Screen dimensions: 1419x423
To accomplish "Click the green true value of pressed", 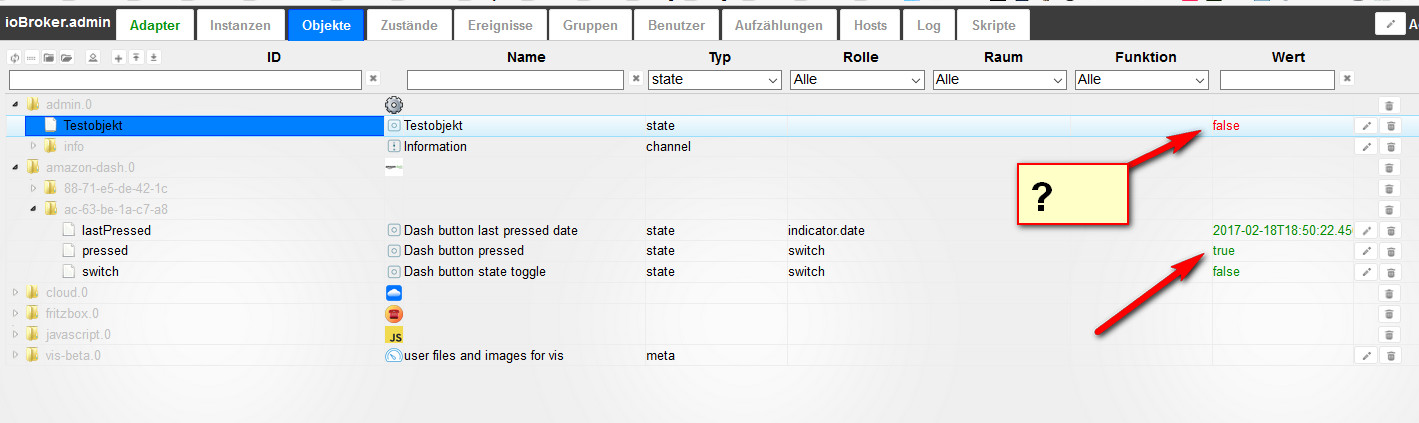I will coord(1223,250).
